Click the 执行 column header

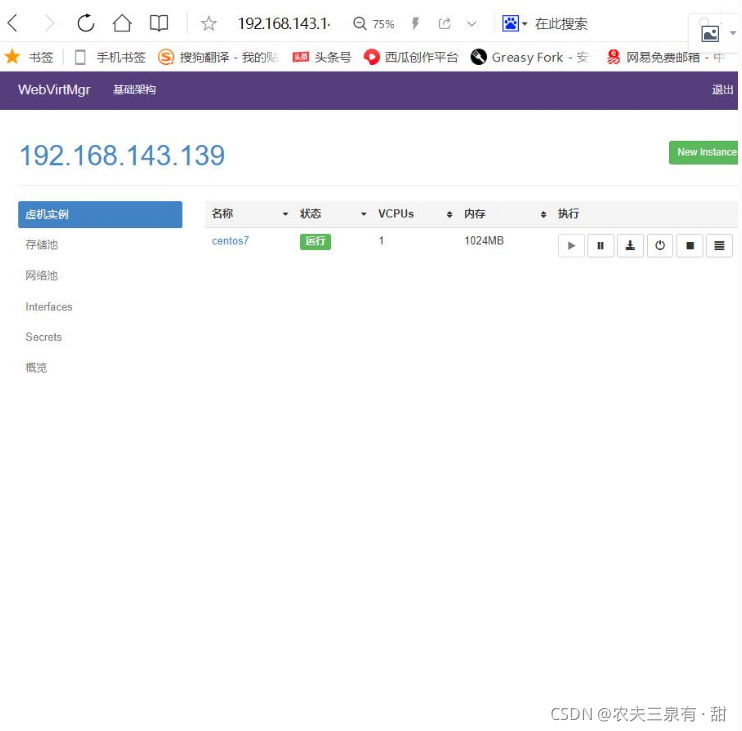click(568, 214)
